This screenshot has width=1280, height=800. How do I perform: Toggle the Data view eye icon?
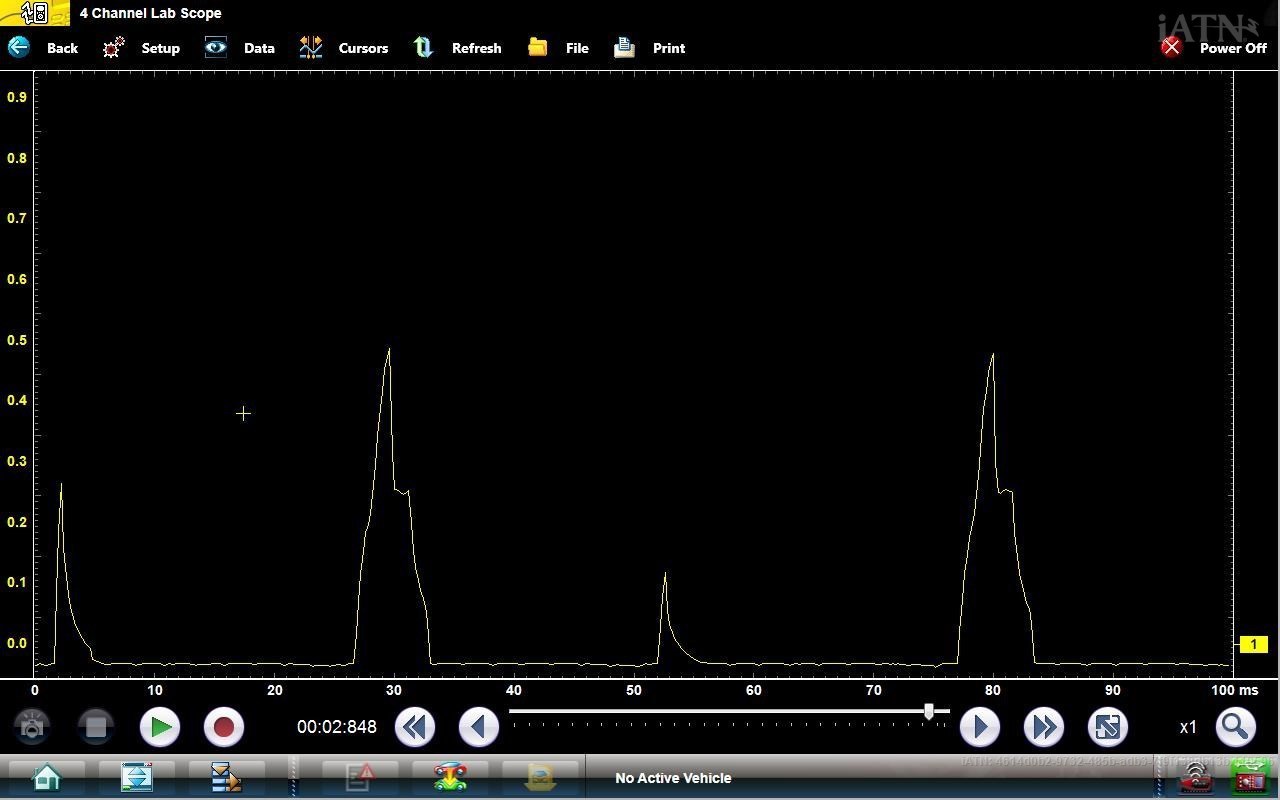[x=216, y=47]
